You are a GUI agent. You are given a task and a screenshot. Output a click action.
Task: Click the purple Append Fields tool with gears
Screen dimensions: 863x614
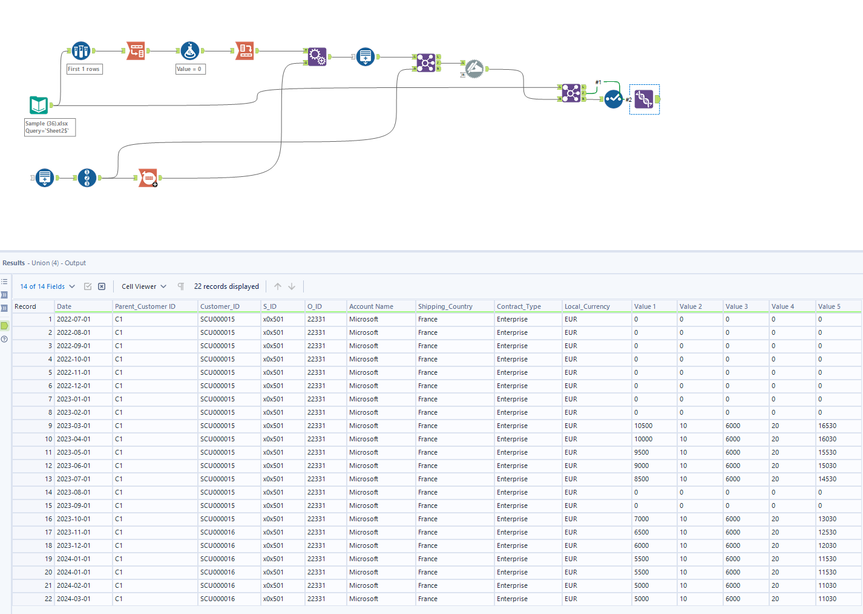(x=316, y=56)
